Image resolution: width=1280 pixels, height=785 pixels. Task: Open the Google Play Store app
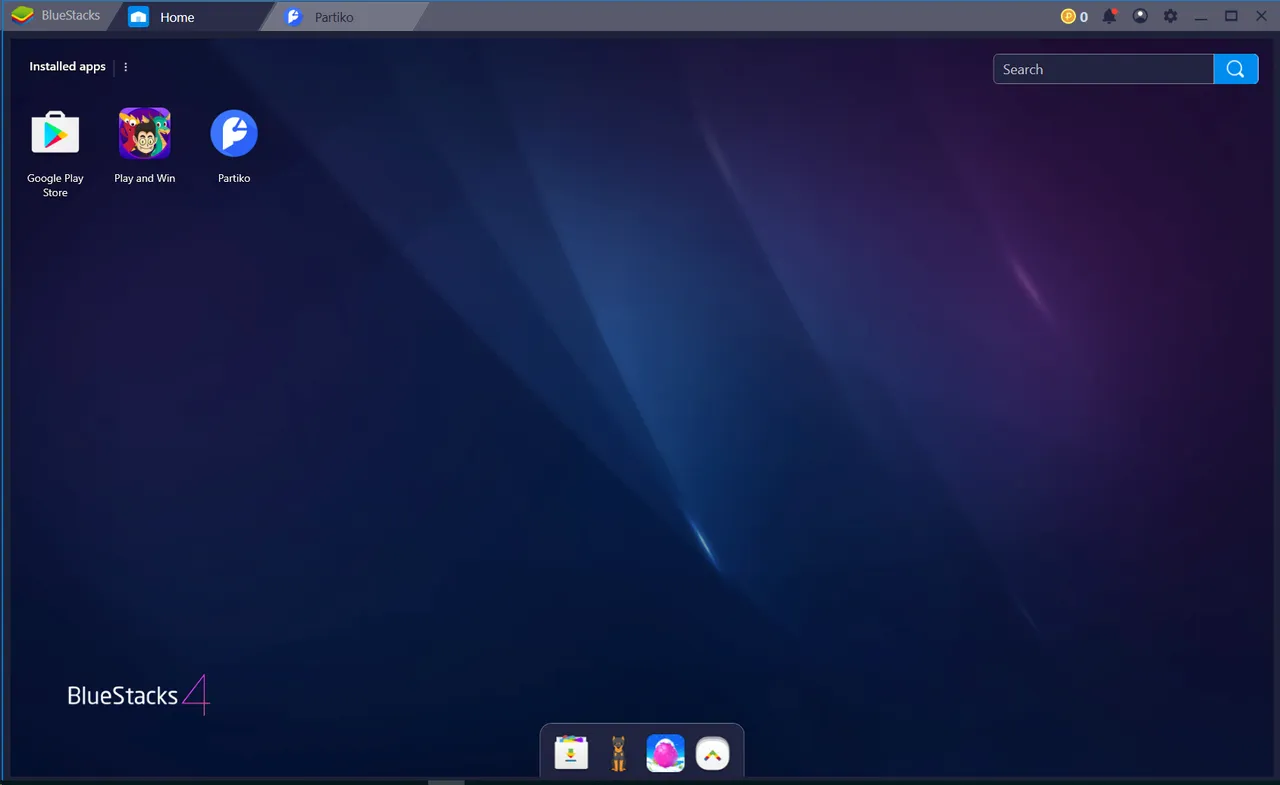(55, 134)
